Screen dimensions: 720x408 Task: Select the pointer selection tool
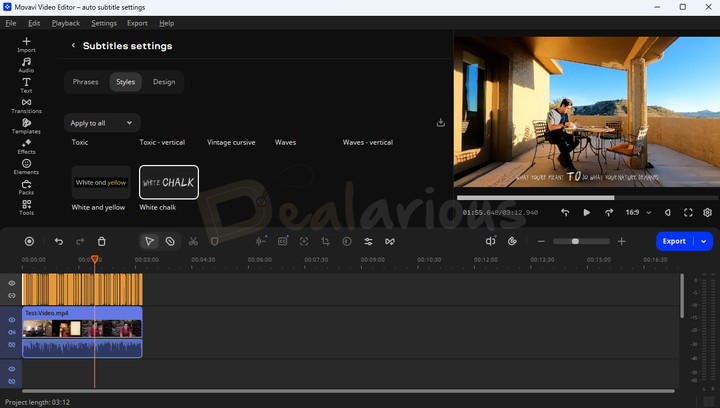pyautogui.click(x=149, y=241)
